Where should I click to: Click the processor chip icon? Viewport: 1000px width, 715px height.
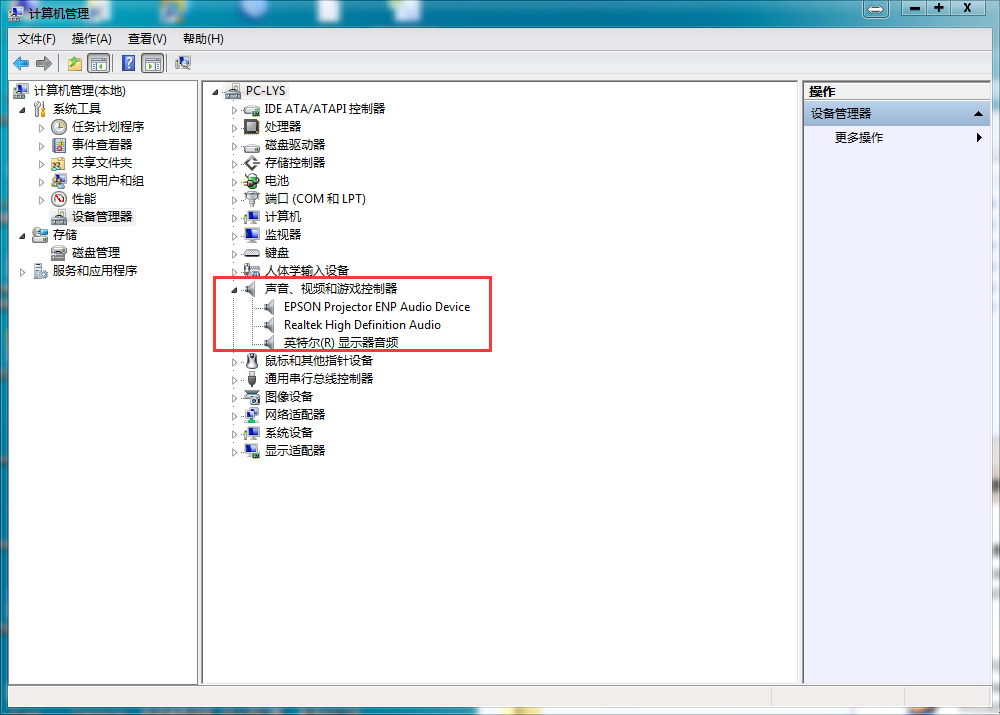point(252,127)
